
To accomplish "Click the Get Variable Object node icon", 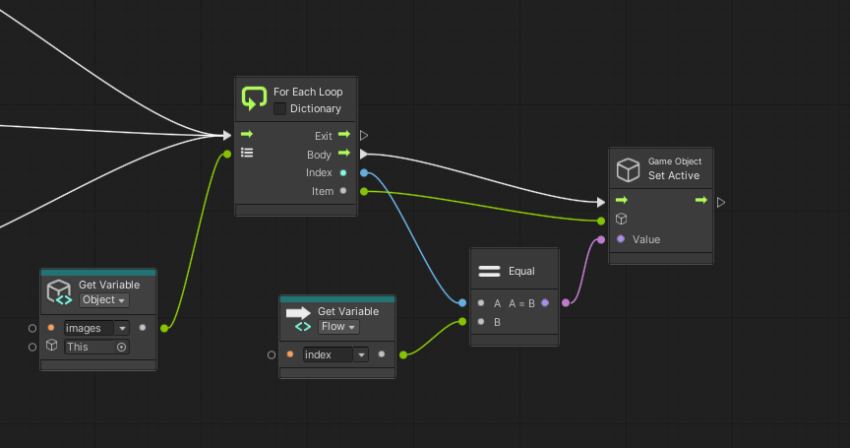I will 59,292.
